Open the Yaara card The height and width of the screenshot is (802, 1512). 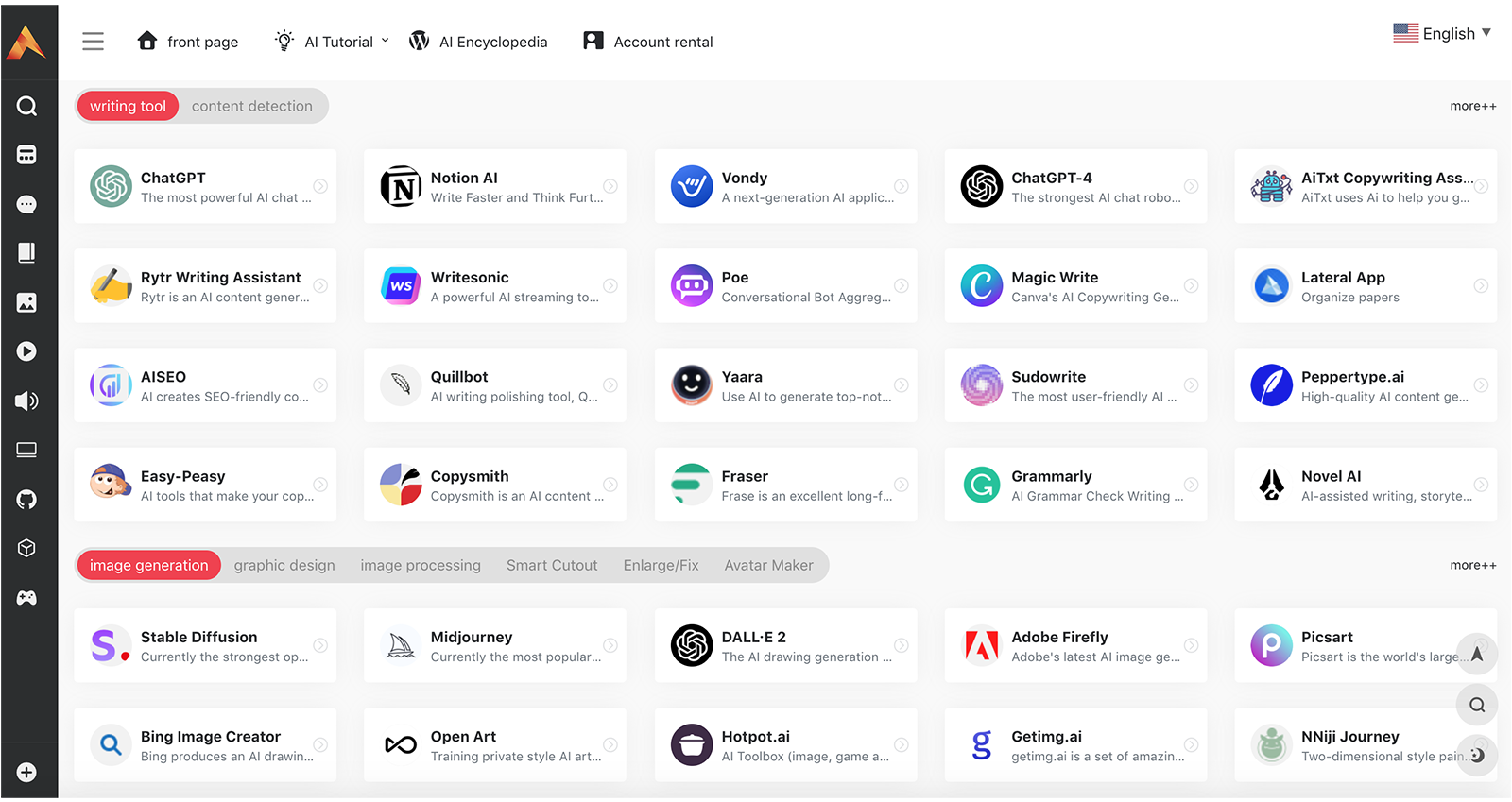786,385
